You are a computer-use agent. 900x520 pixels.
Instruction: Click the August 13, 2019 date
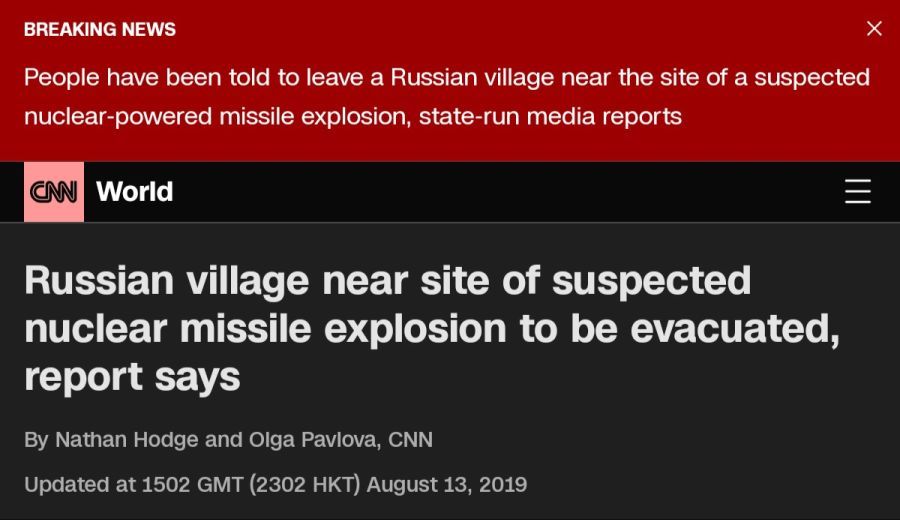point(447,484)
